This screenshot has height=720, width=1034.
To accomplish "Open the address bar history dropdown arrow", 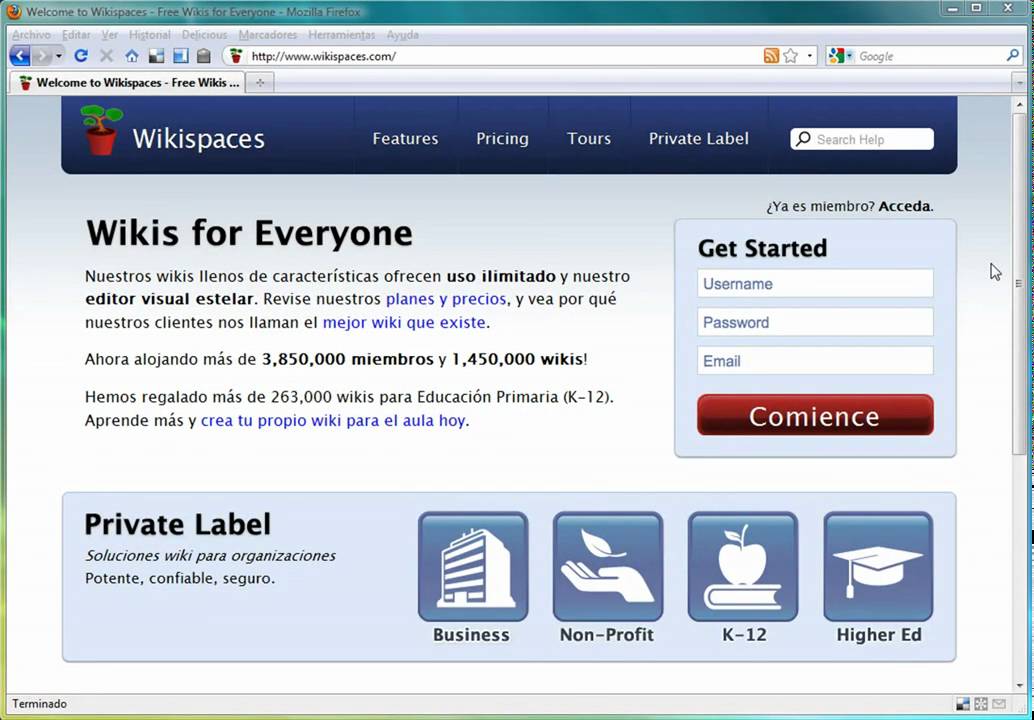I will coord(810,56).
